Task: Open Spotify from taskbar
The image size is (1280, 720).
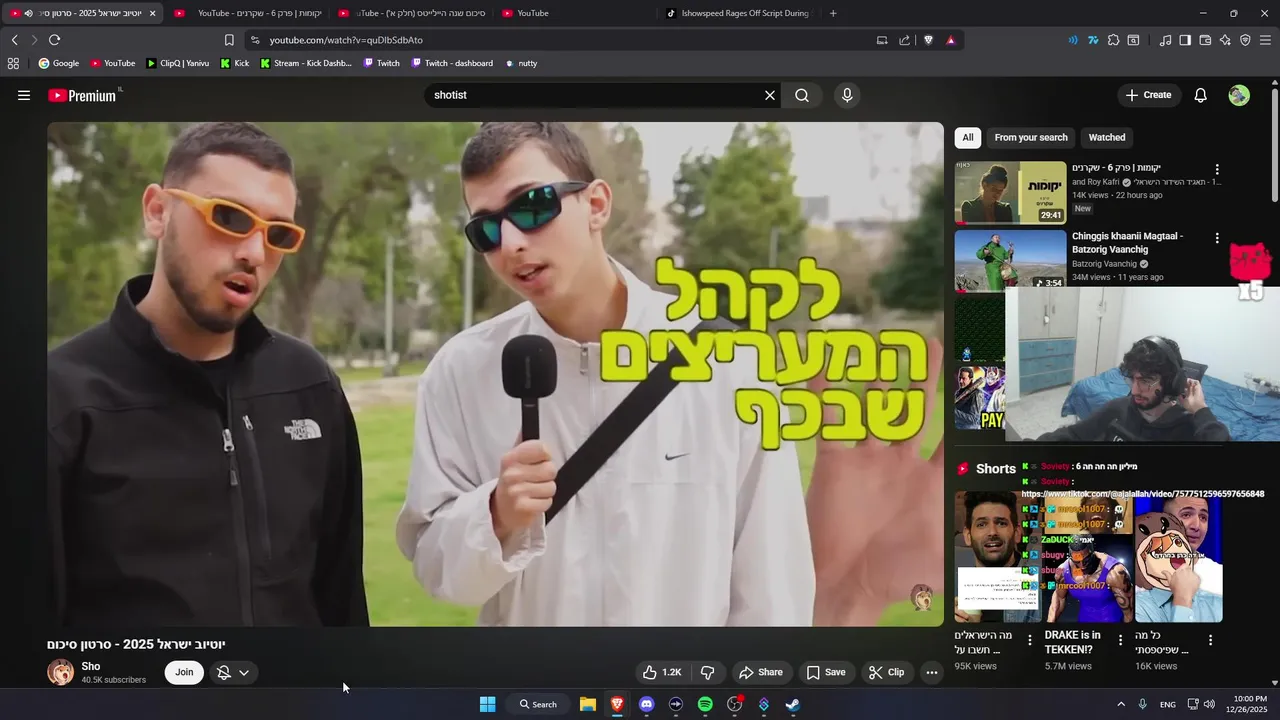Action: 705,704
